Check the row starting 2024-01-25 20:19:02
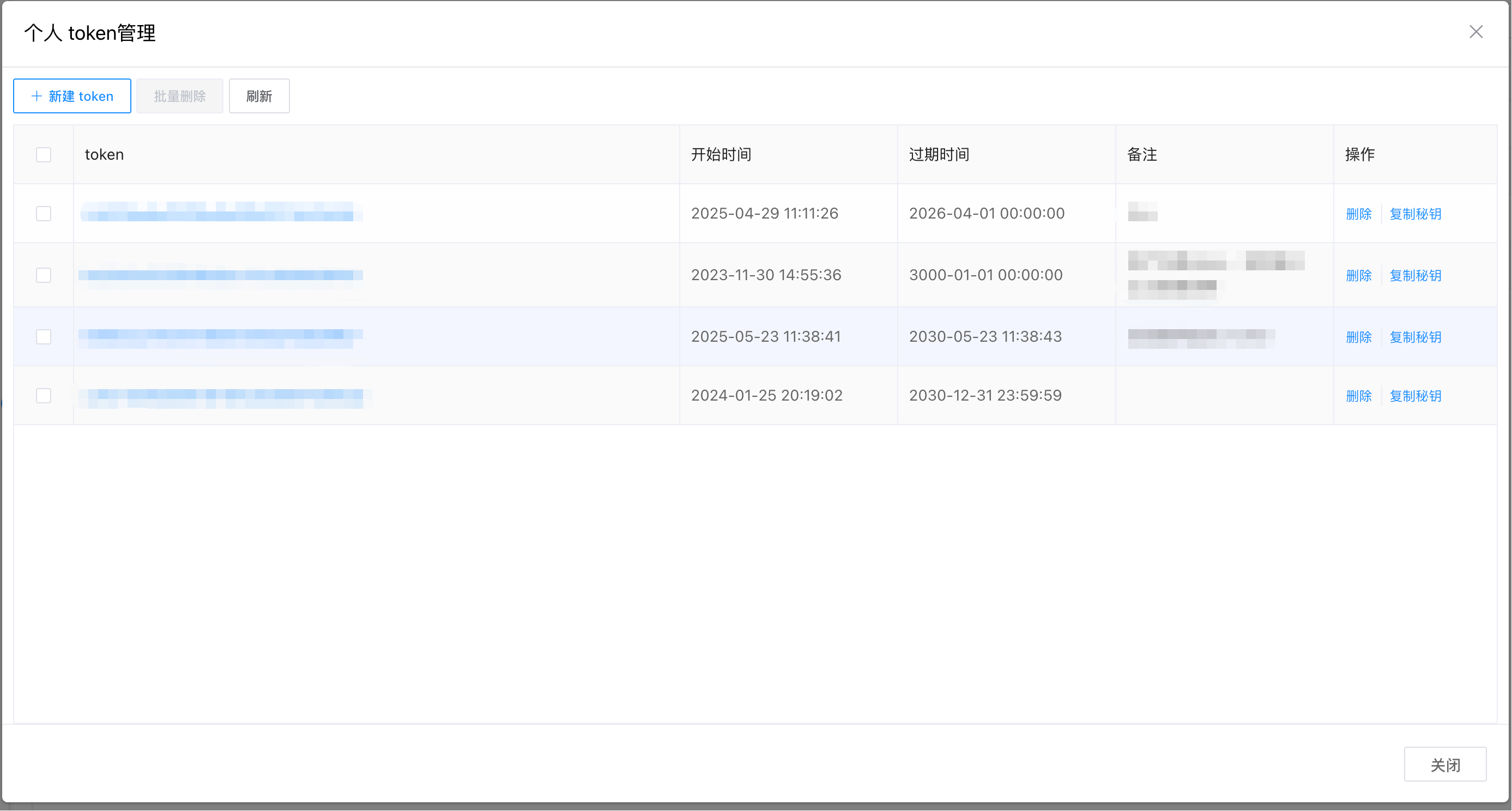 click(44, 396)
